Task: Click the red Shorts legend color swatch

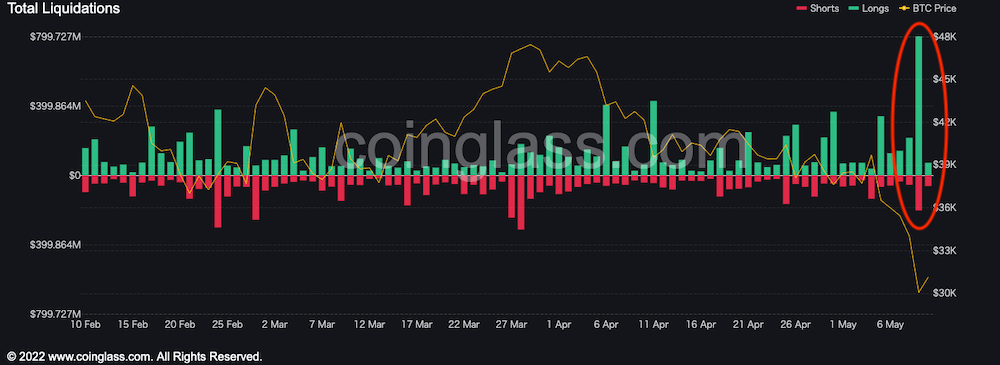Action: point(802,8)
